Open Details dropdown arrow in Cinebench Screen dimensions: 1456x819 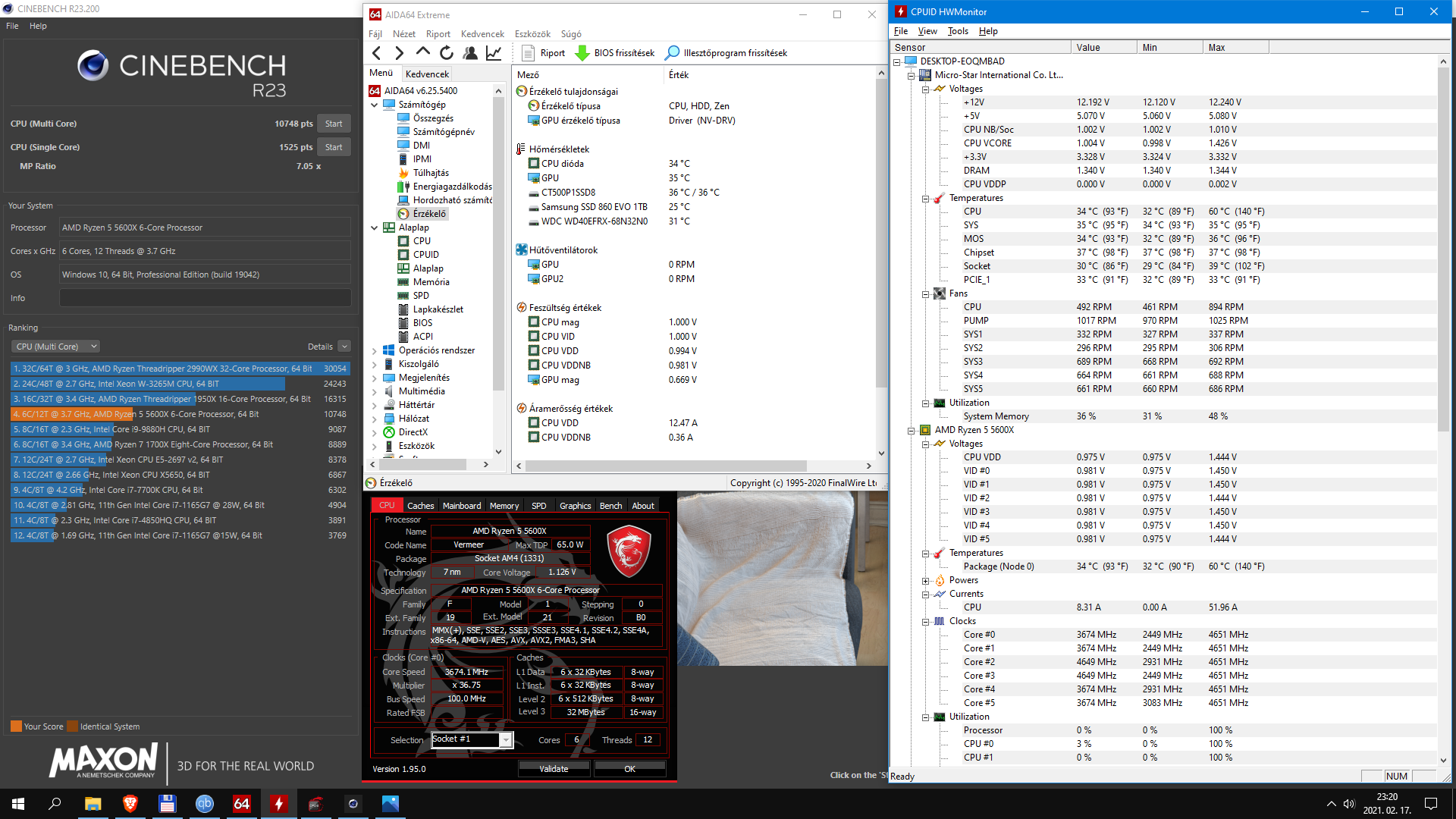point(344,347)
